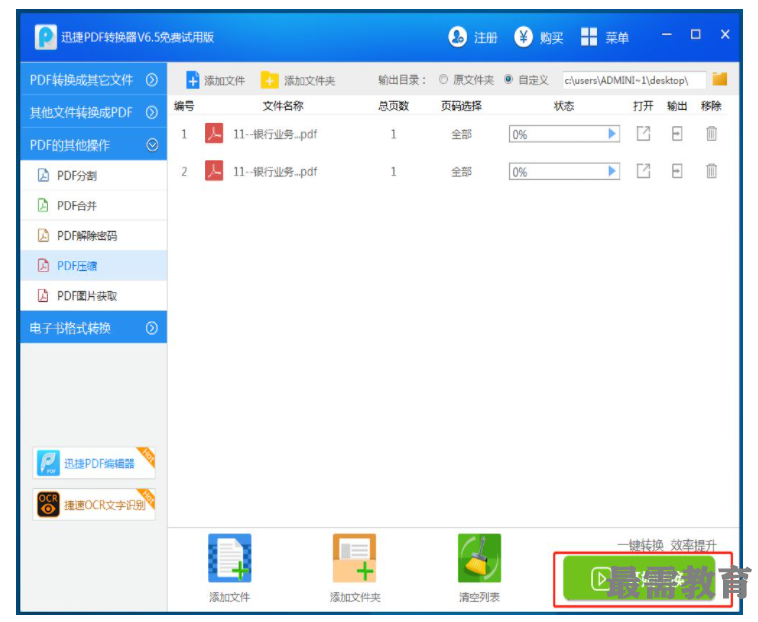Open the output location for row 2
758x622 pixels.
click(677, 171)
